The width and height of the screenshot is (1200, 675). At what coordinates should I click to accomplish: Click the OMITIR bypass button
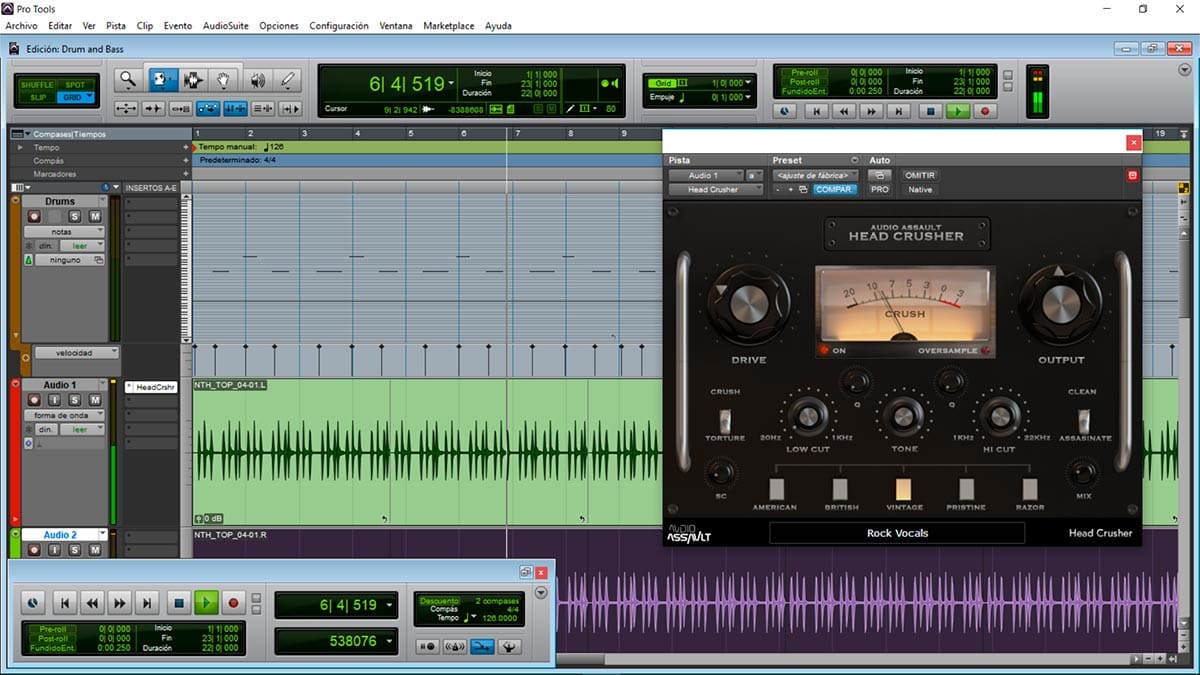coord(919,175)
